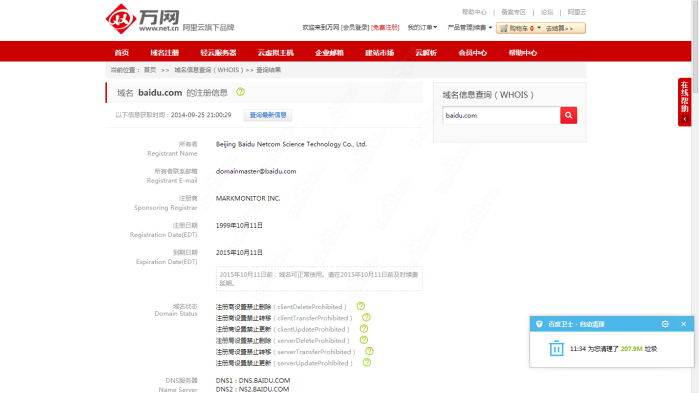
Task: Click the red 免费注册 link
Action: 385,28
